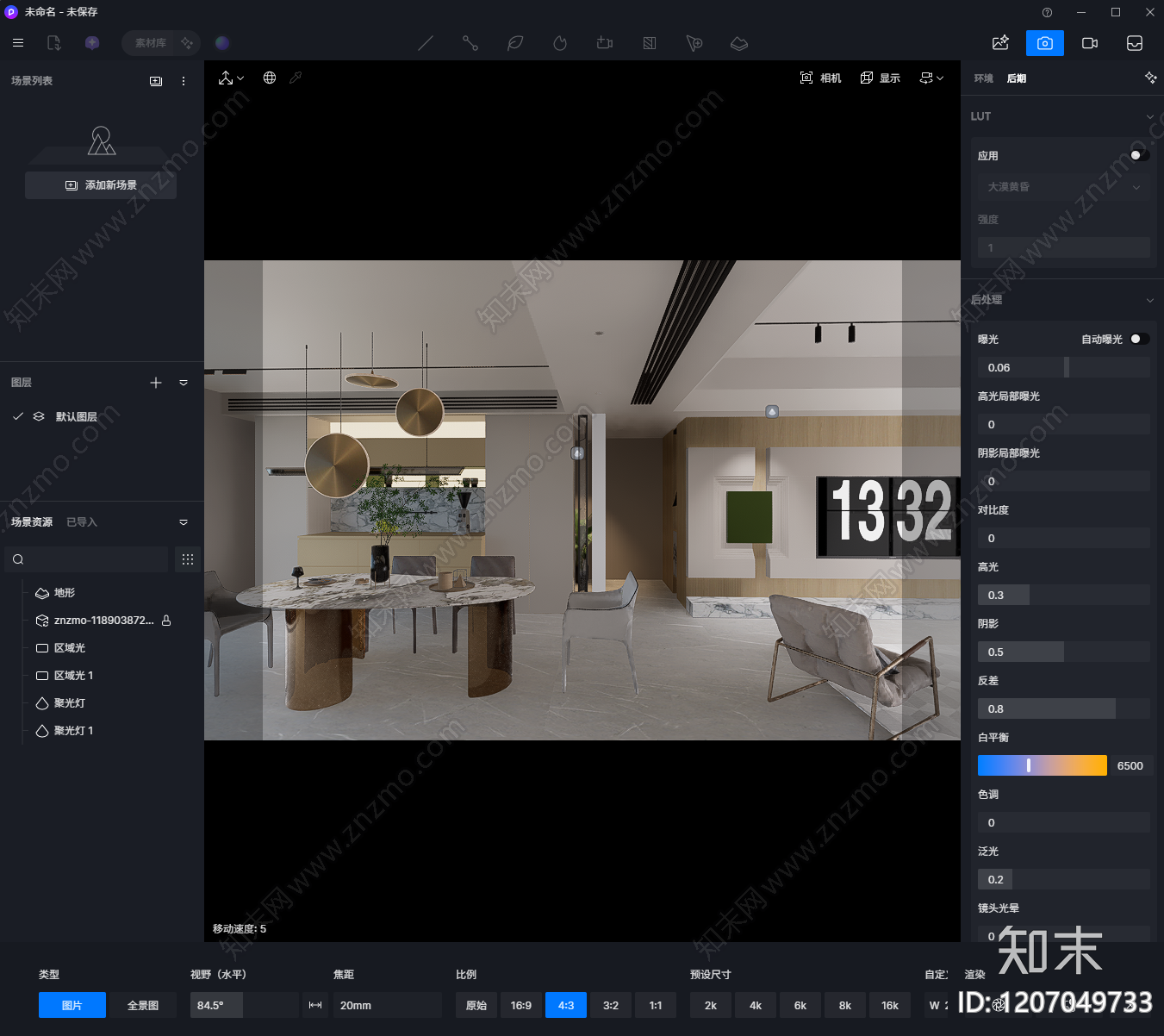Image resolution: width=1164 pixels, height=1036 pixels.
Task: Click the search icon in scene resources
Action: [18, 559]
